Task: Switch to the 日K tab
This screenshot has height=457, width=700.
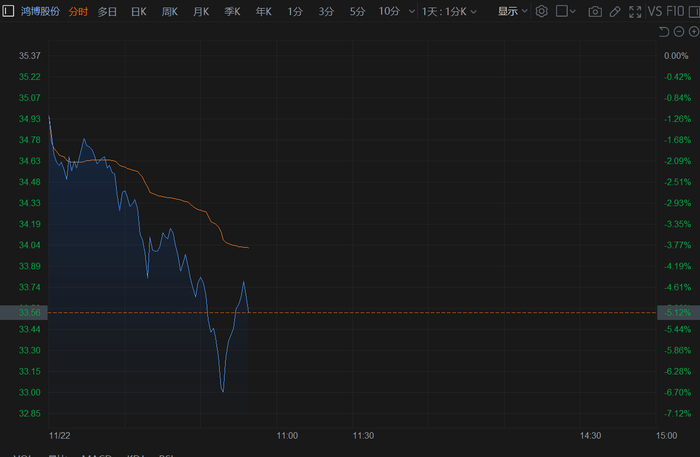Action: point(138,11)
